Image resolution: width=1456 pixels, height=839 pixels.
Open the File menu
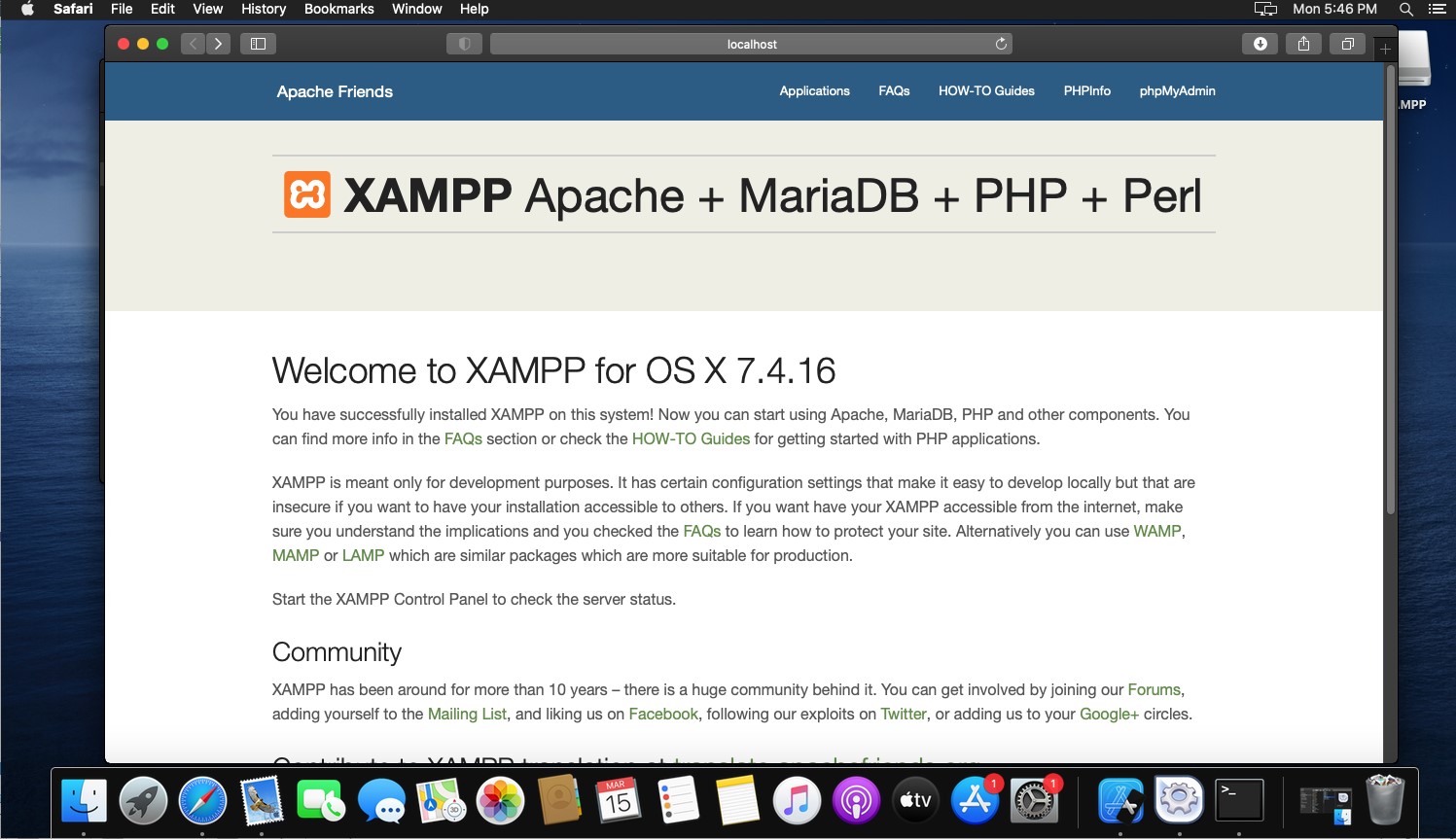[122, 9]
